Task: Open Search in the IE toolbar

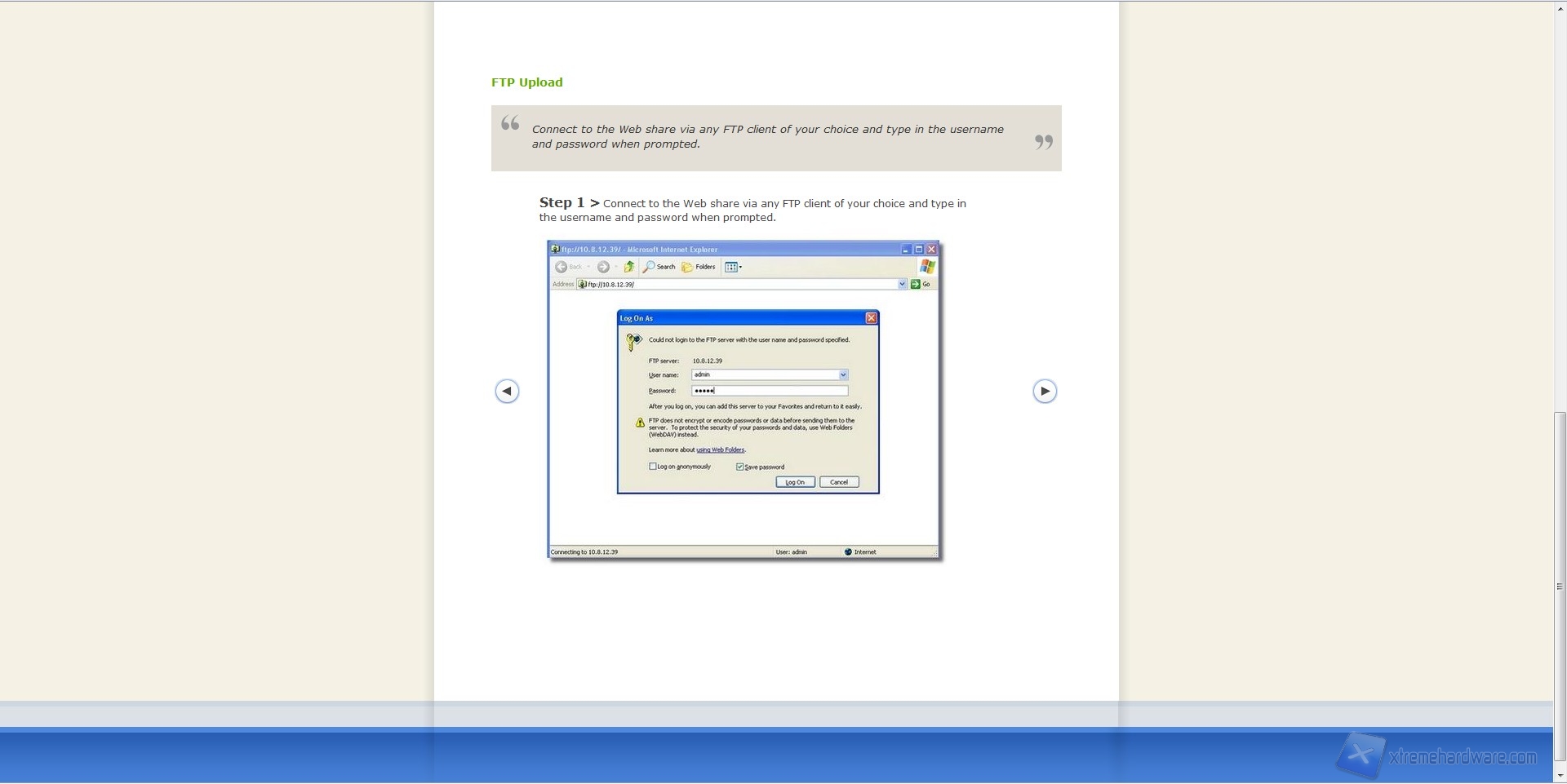Action: tap(659, 267)
